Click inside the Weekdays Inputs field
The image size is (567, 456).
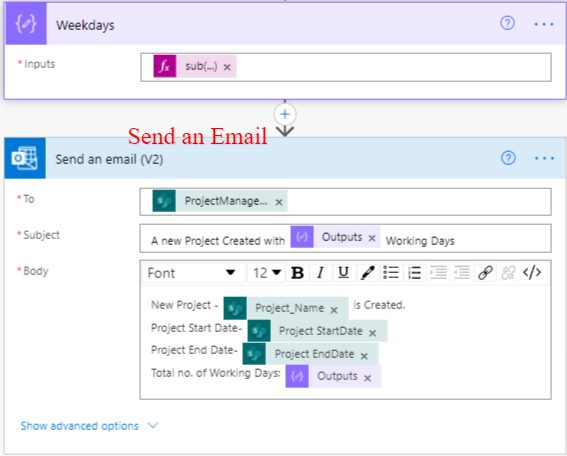(x=346, y=67)
